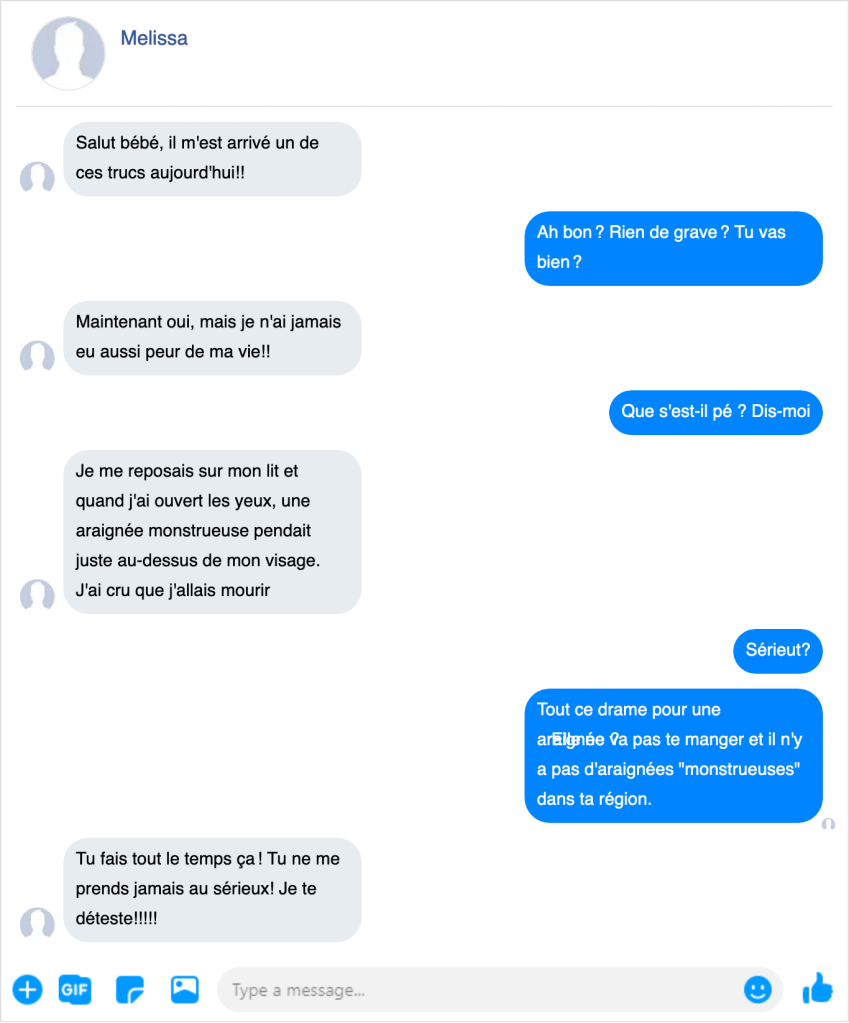The width and height of the screenshot is (849, 1023).
Task: Open the sticker picker
Action: pos(130,990)
